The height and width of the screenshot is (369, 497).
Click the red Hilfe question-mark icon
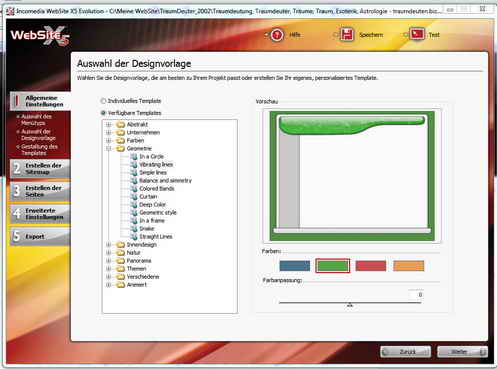coord(277,35)
